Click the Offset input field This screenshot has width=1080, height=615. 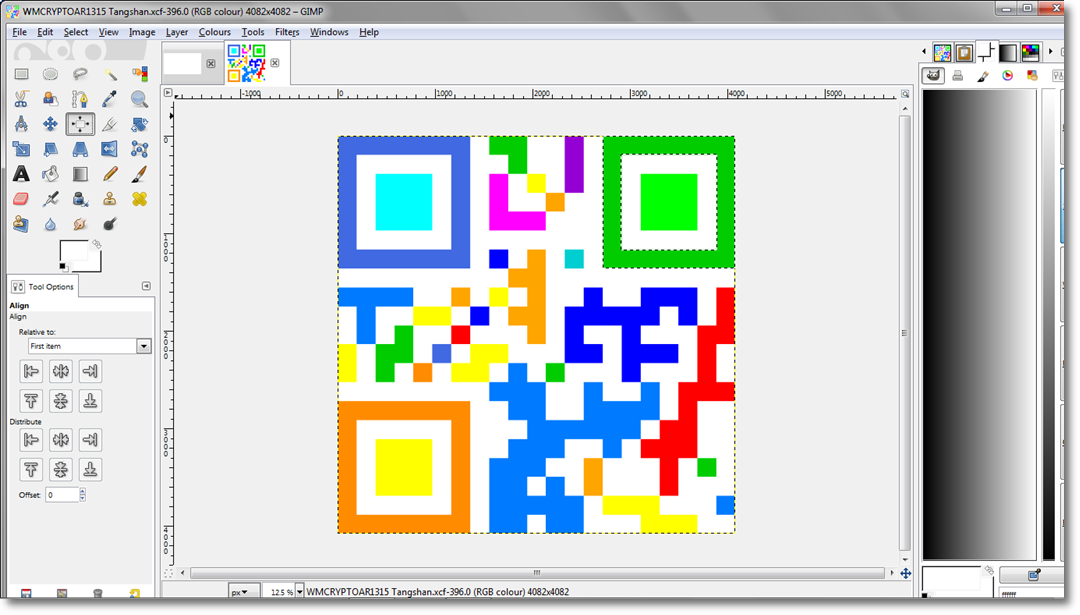62,495
